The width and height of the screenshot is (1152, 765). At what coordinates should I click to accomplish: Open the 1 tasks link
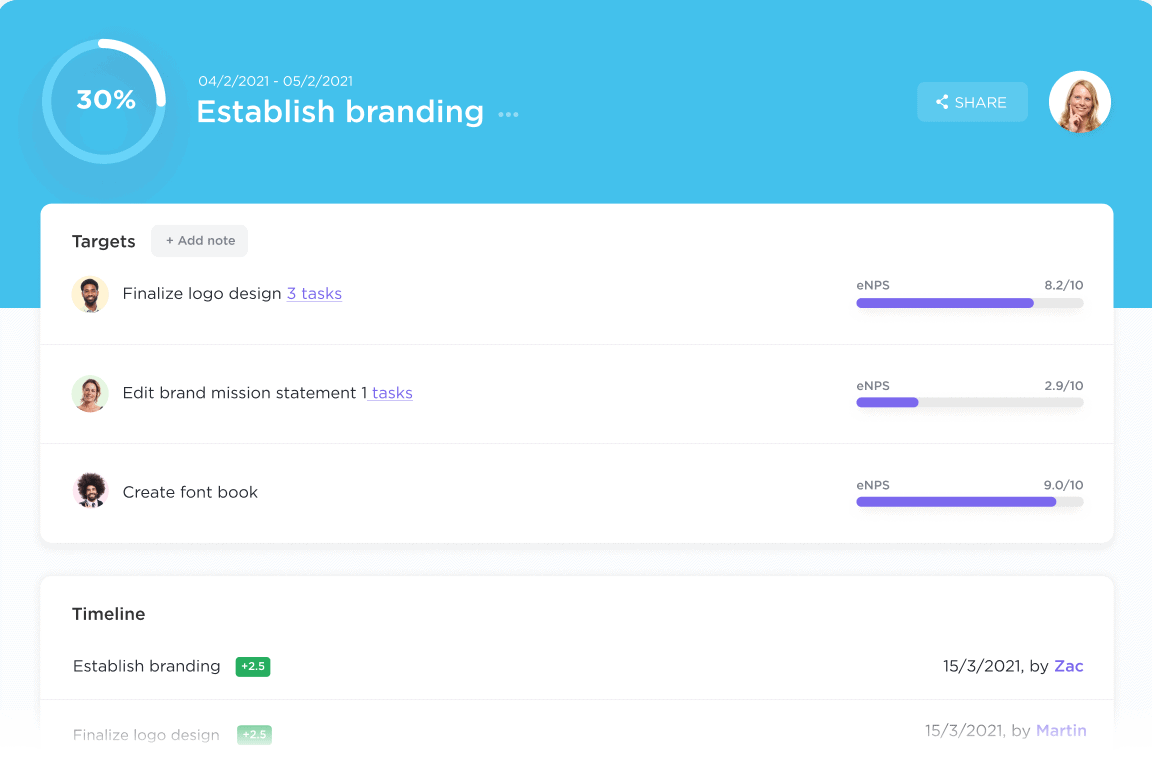[387, 393]
